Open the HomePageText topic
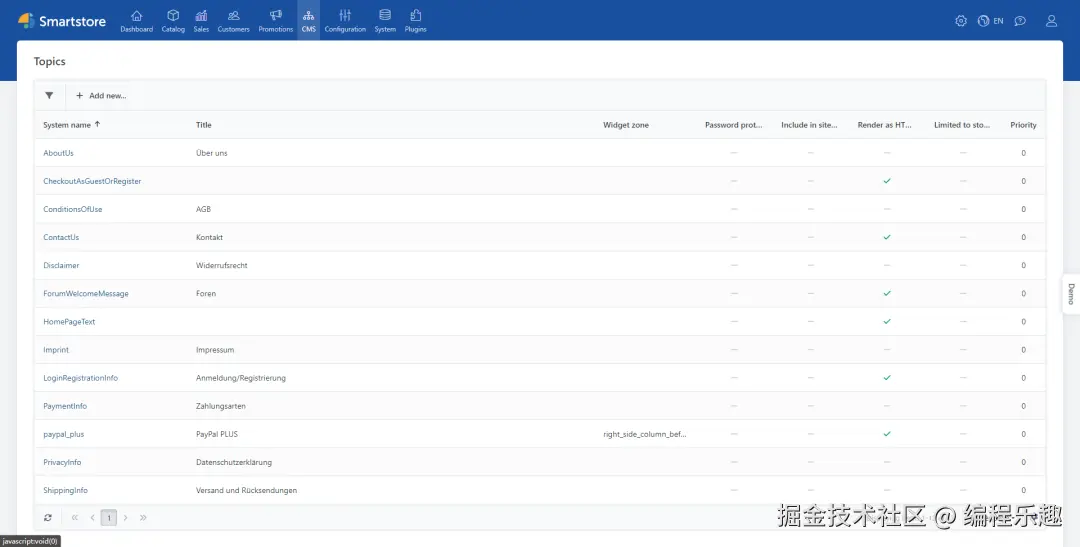Viewport: 1080px width, 547px height. pyautogui.click(x=69, y=322)
